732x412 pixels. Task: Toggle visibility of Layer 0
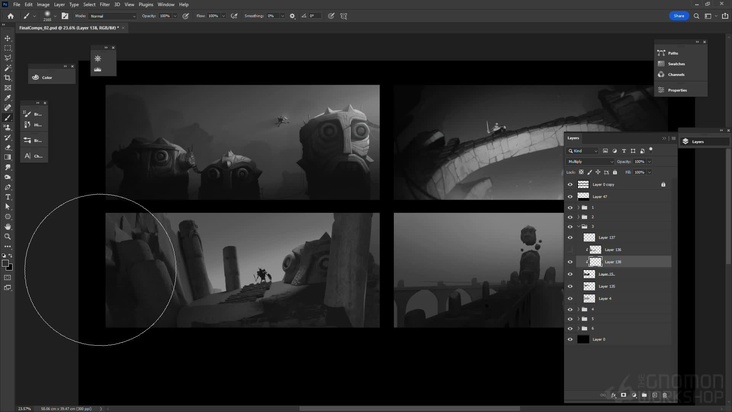click(570, 340)
